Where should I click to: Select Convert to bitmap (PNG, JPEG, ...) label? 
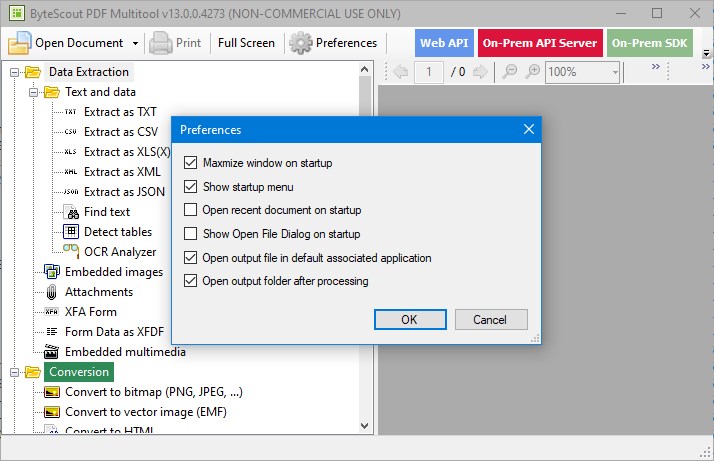pos(154,392)
